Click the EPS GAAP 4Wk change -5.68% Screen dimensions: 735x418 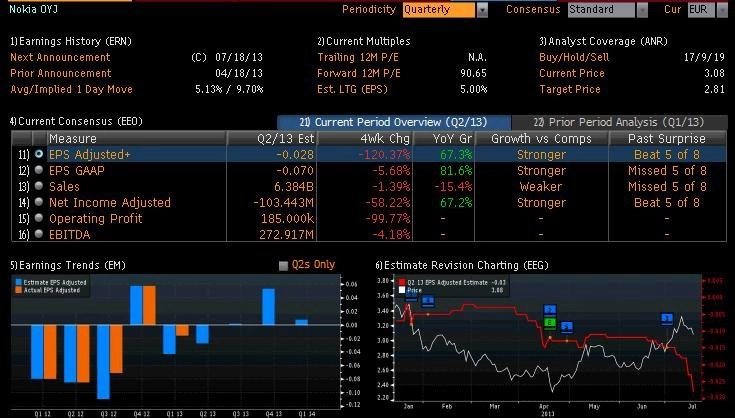[391, 171]
